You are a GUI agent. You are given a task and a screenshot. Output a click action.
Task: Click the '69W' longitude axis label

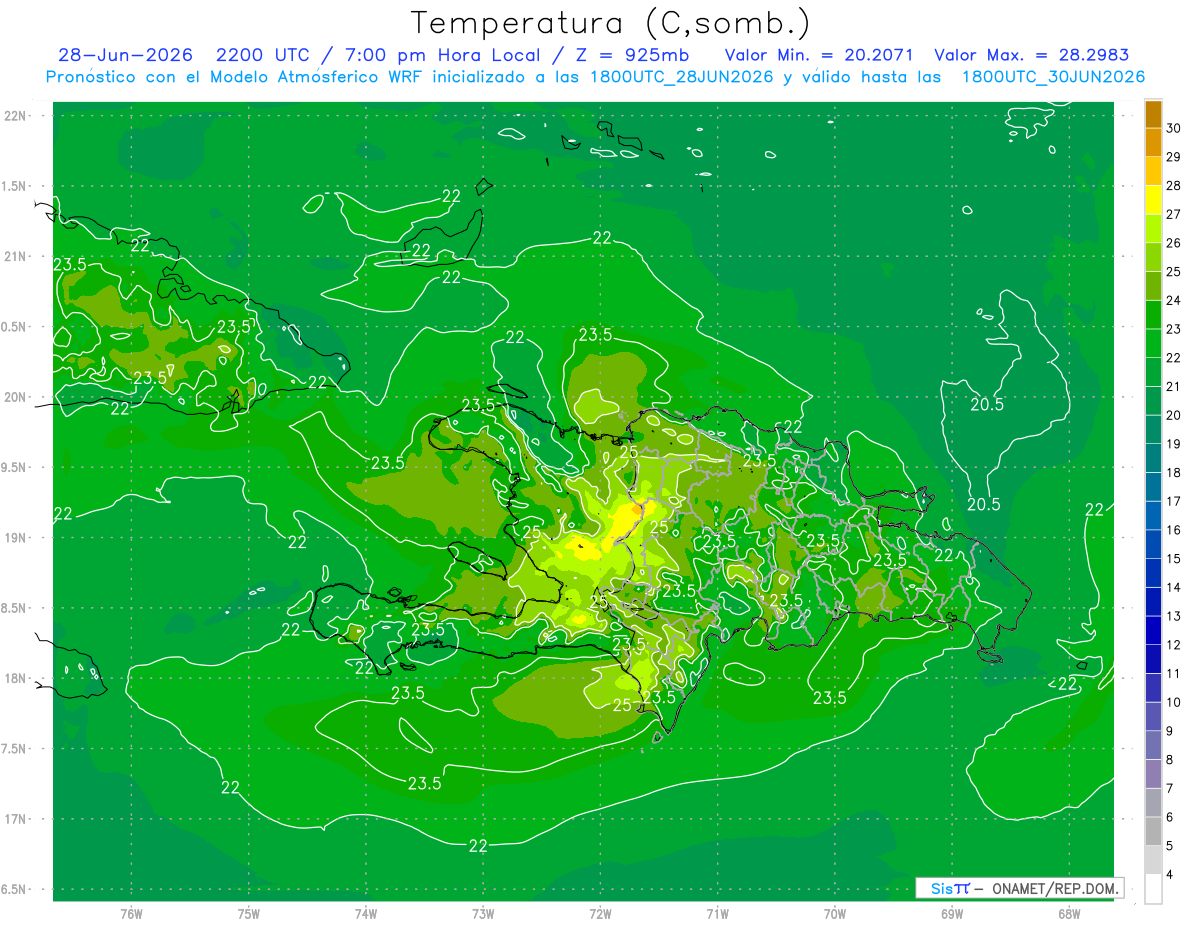pos(952,914)
